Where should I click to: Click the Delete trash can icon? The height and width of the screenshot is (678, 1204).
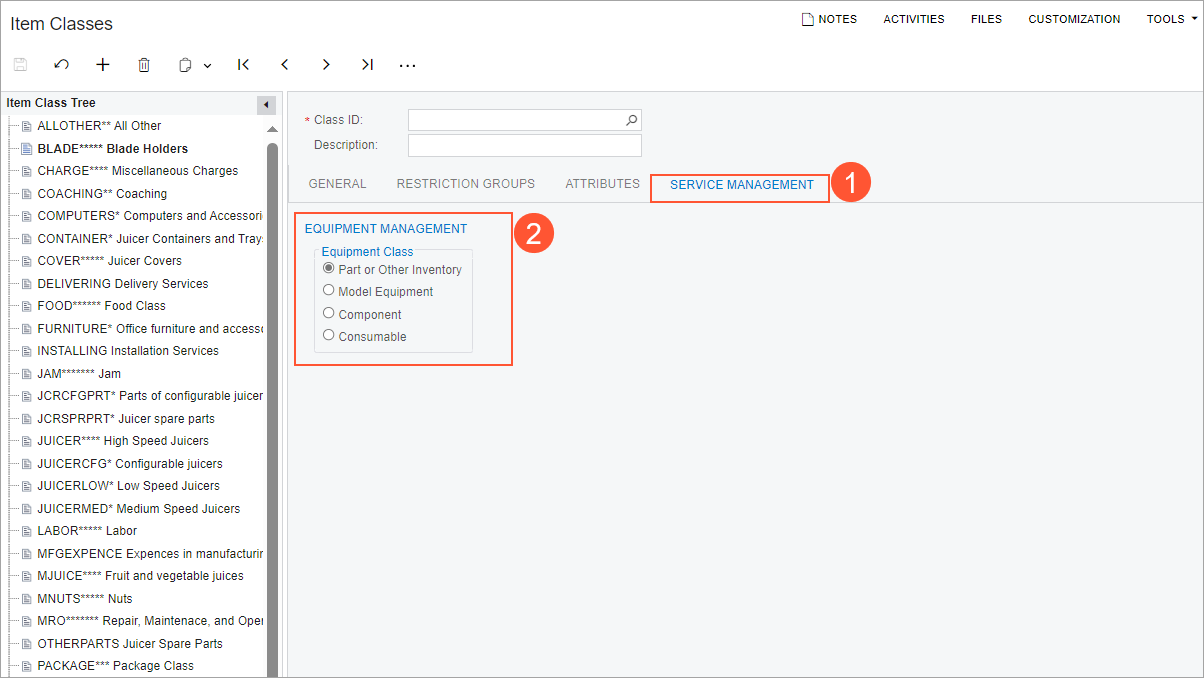(x=144, y=65)
